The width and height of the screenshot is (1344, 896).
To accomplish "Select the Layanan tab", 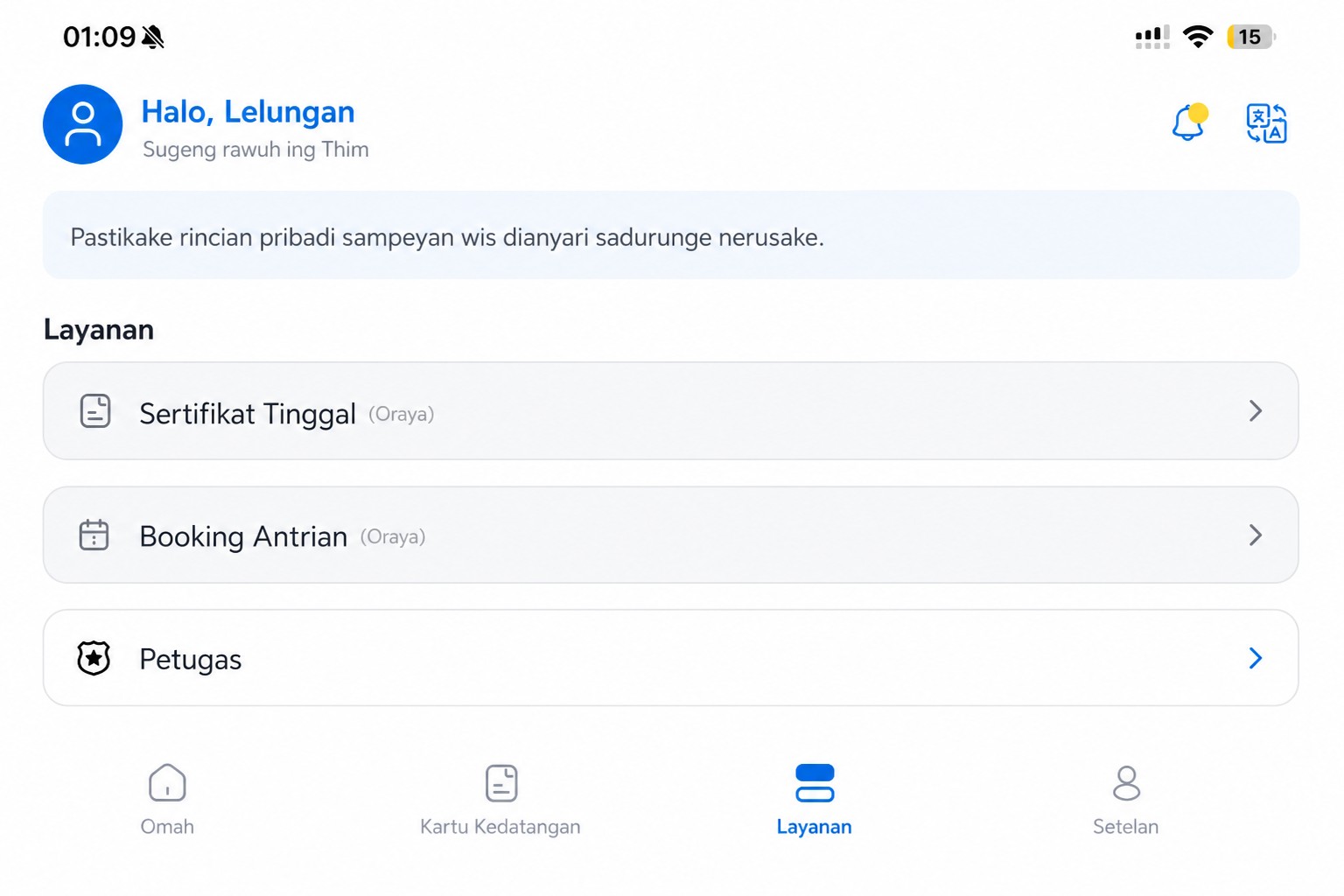I will click(x=815, y=800).
